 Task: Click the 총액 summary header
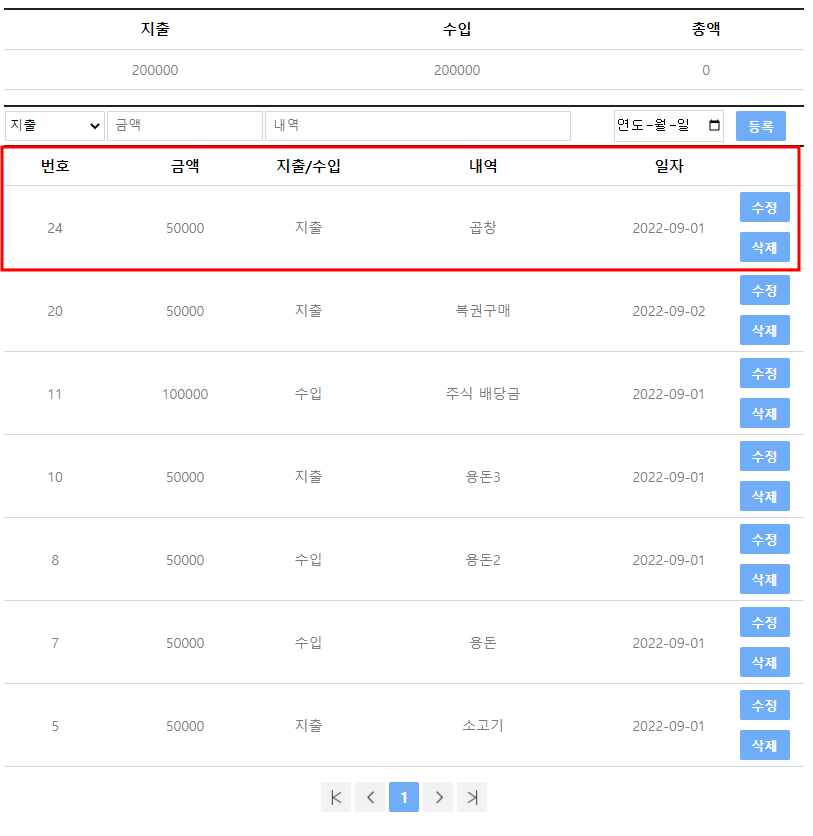click(x=706, y=29)
